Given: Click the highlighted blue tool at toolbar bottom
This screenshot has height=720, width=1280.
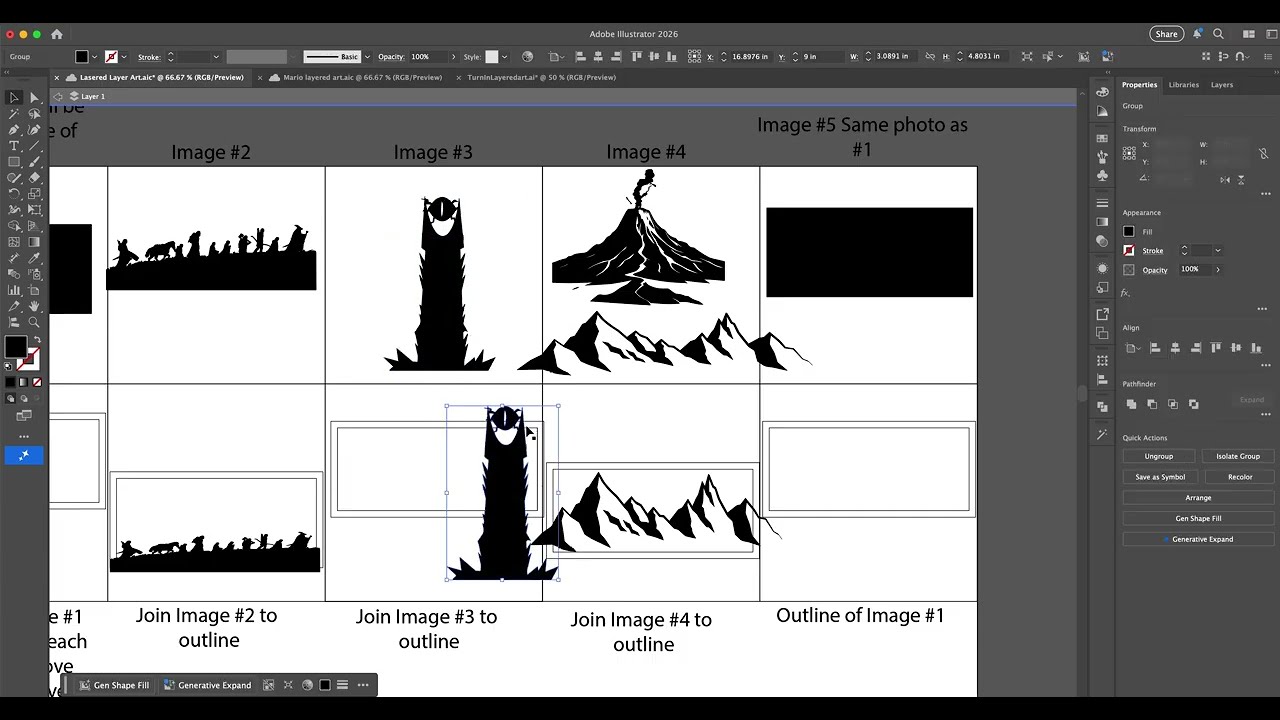Looking at the screenshot, I should pos(24,455).
